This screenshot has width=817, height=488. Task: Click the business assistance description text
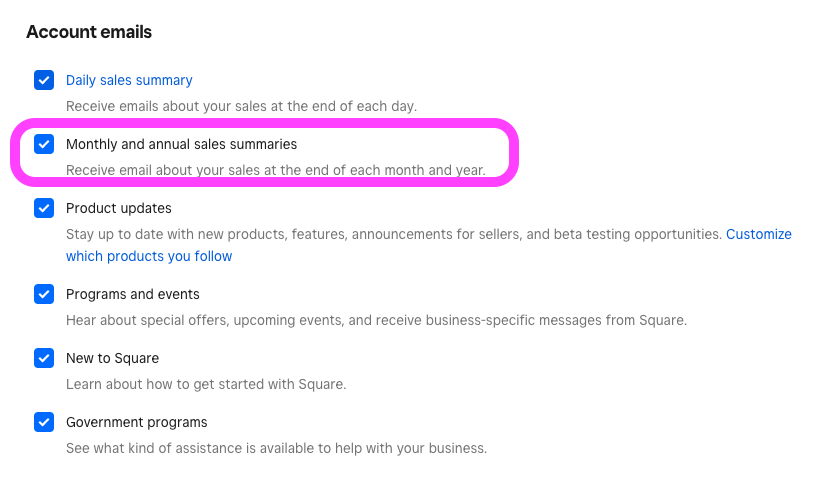(x=276, y=448)
